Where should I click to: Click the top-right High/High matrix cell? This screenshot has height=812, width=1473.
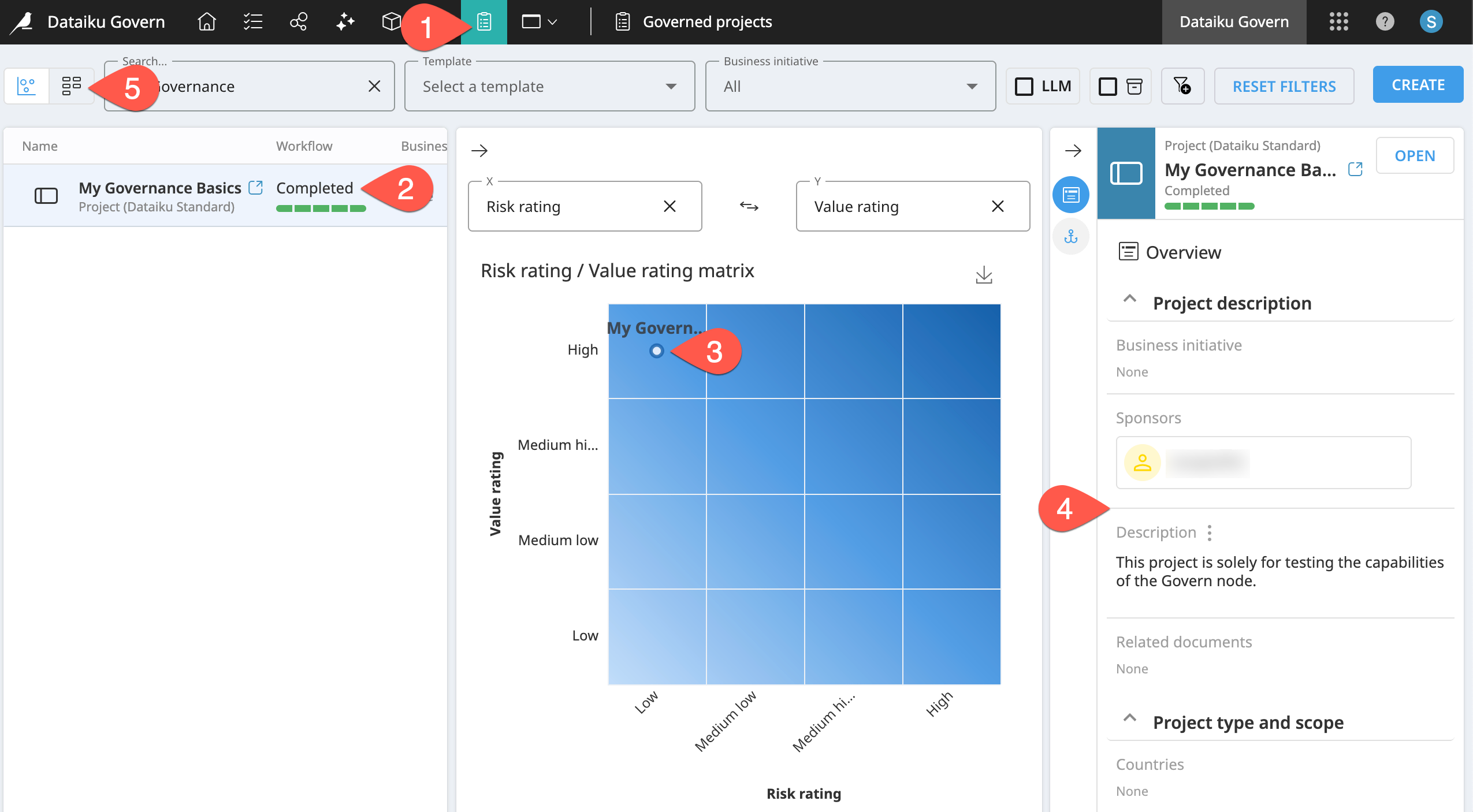[951, 351]
